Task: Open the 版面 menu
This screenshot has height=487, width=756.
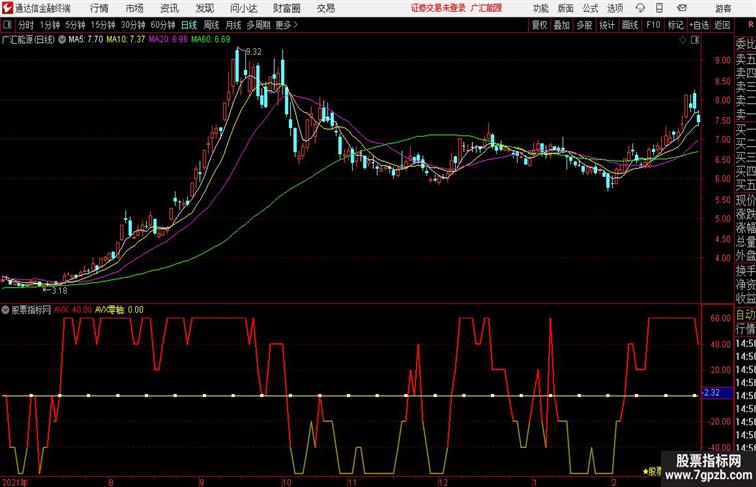Action: tap(566, 8)
